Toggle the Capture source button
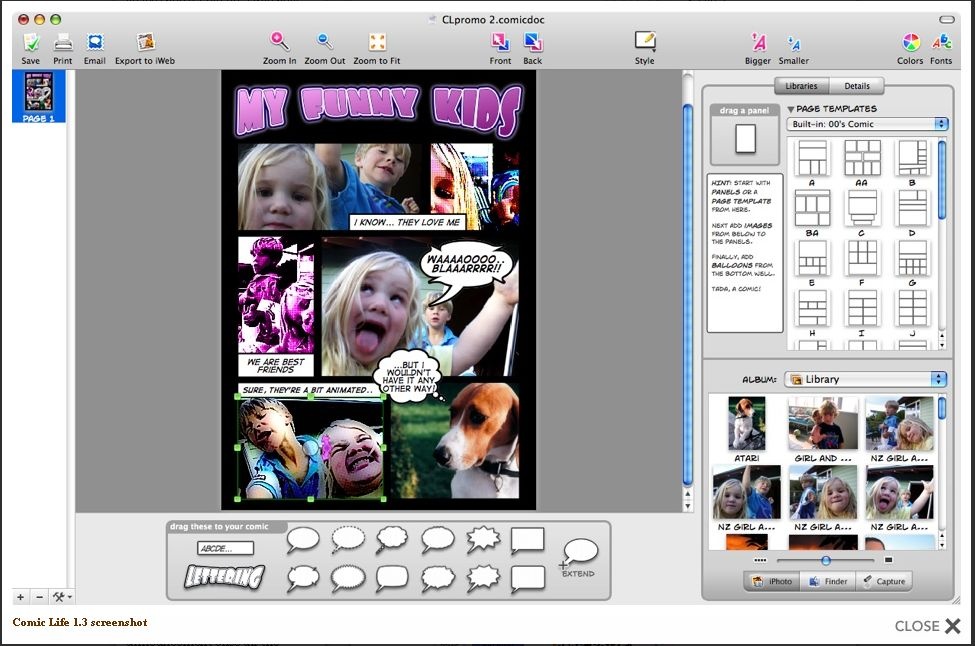Viewport: 975px width, 646px height. [x=883, y=581]
